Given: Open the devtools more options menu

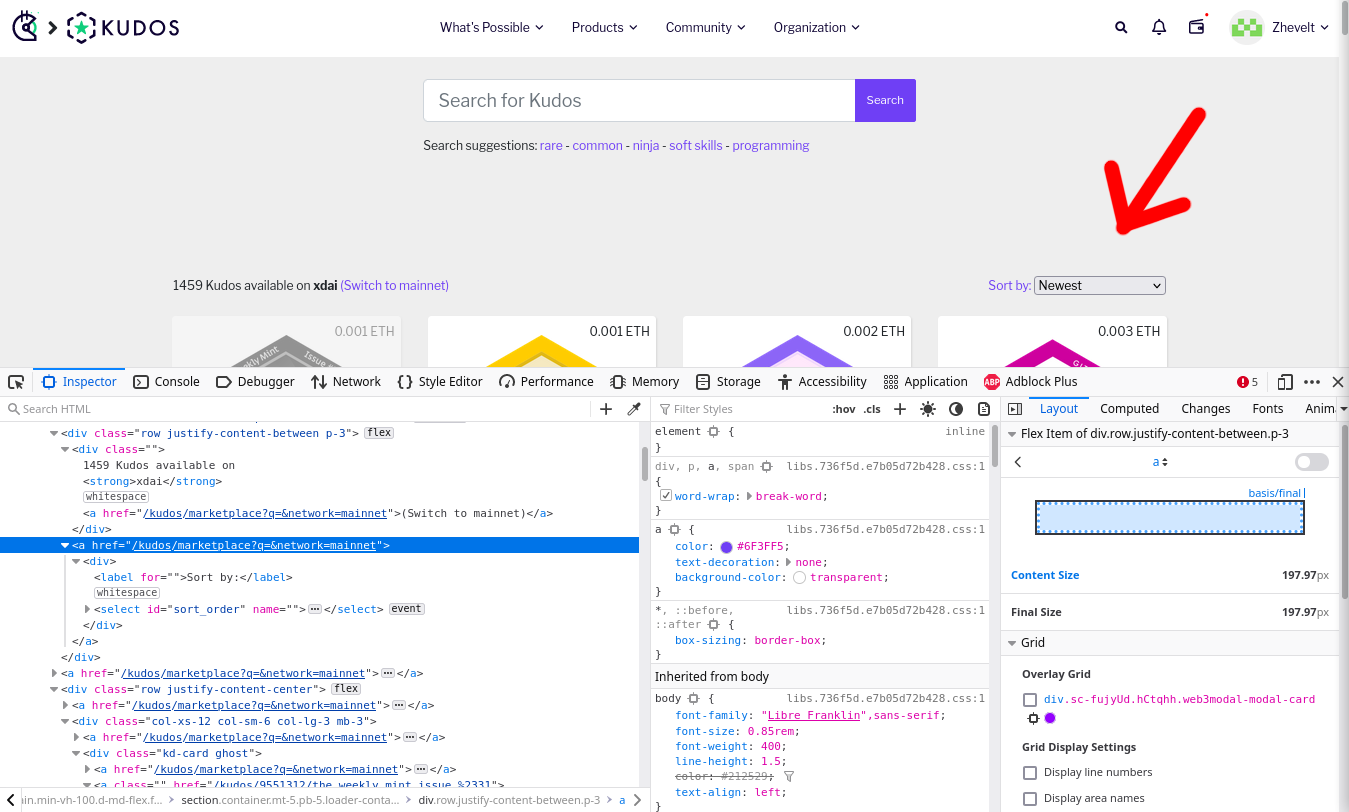Looking at the screenshot, I should pyautogui.click(x=1312, y=382).
